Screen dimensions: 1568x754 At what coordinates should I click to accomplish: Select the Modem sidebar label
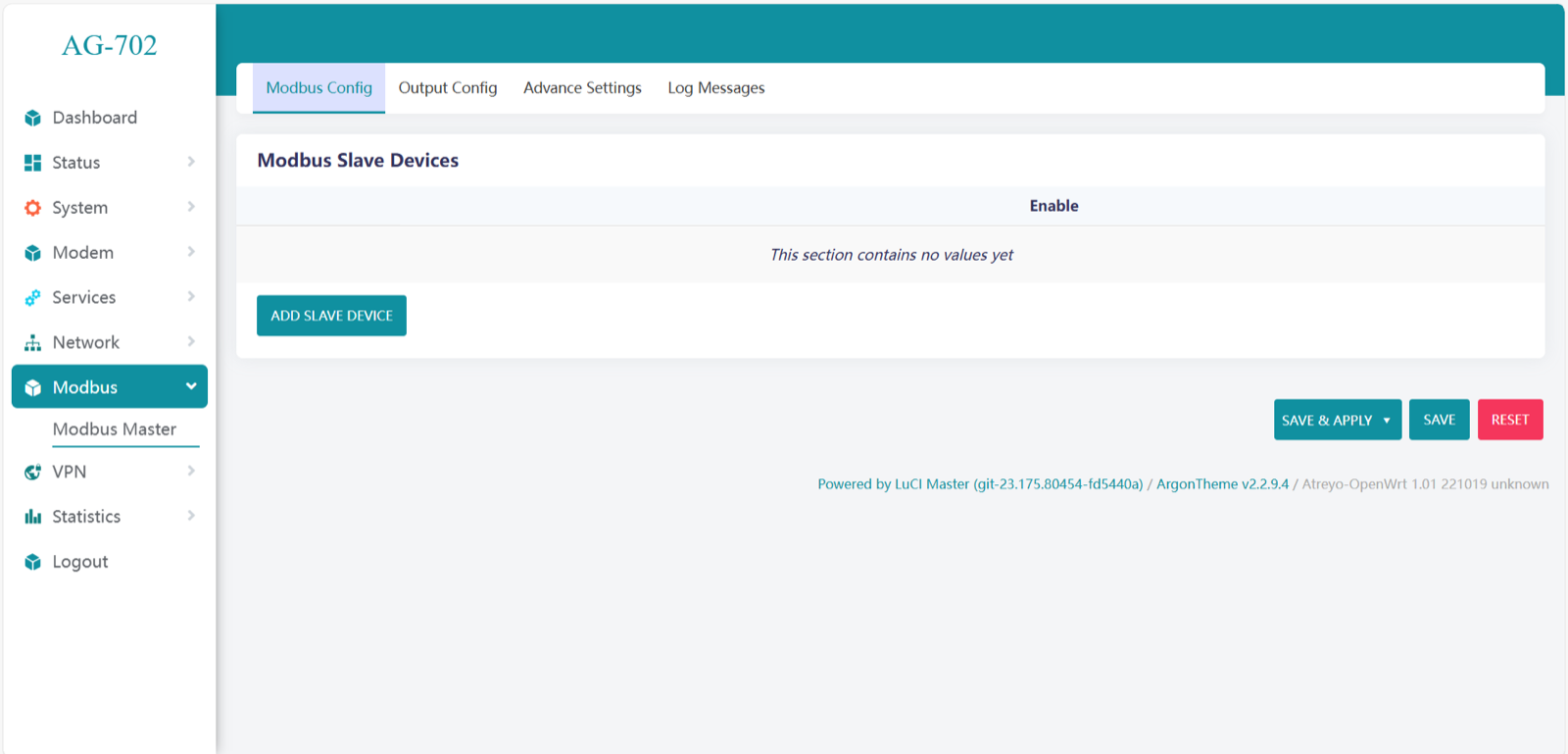pos(83,253)
